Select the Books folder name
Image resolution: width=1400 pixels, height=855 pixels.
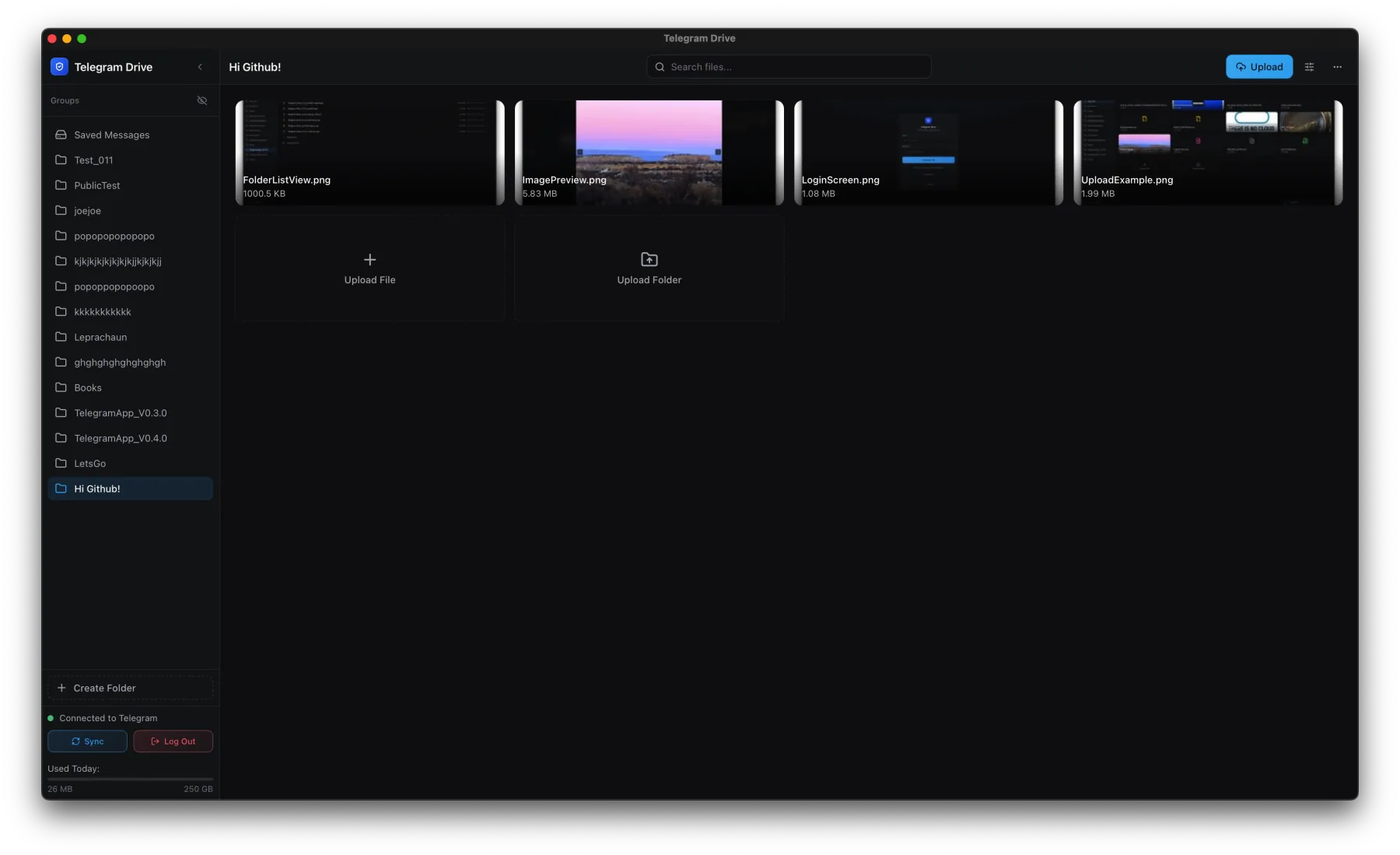[x=88, y=387]
